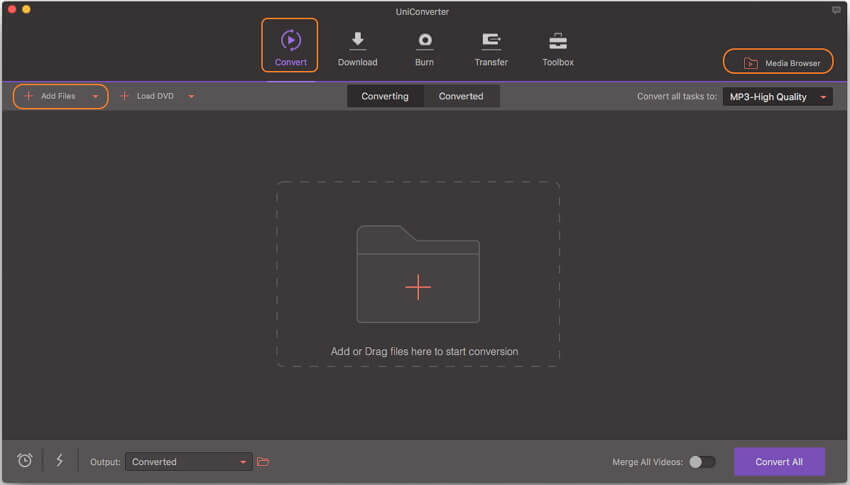The image size is (850, 485).
Task: Open the Convert section
Action: (x=290, y=47)
